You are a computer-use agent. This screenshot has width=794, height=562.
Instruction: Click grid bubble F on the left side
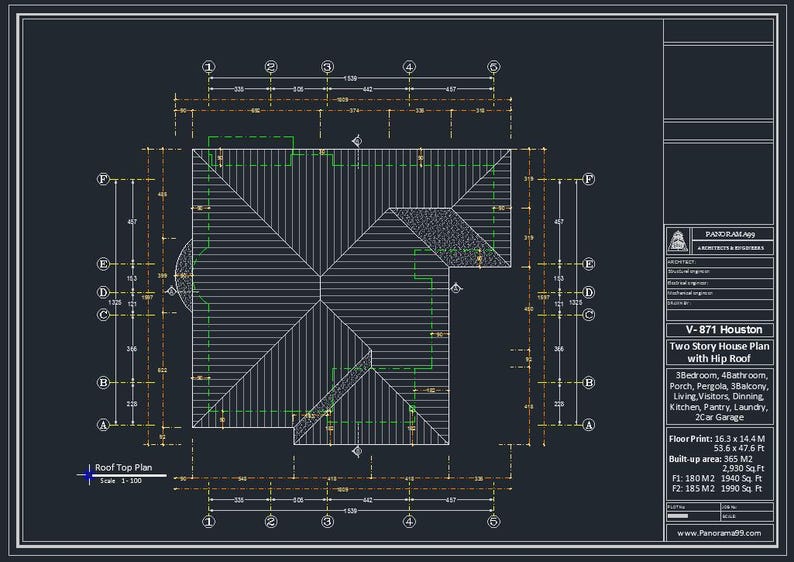(103, 179)
